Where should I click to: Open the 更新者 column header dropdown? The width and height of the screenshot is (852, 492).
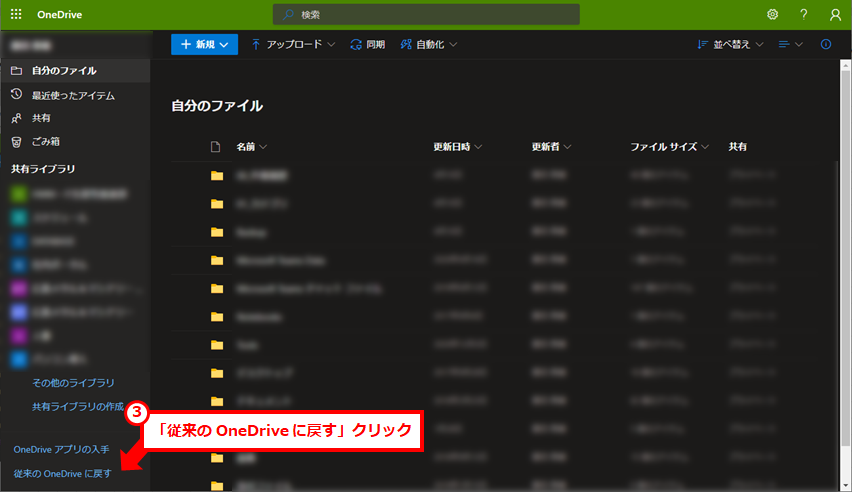pyautogui.click(x=551, y=147)
